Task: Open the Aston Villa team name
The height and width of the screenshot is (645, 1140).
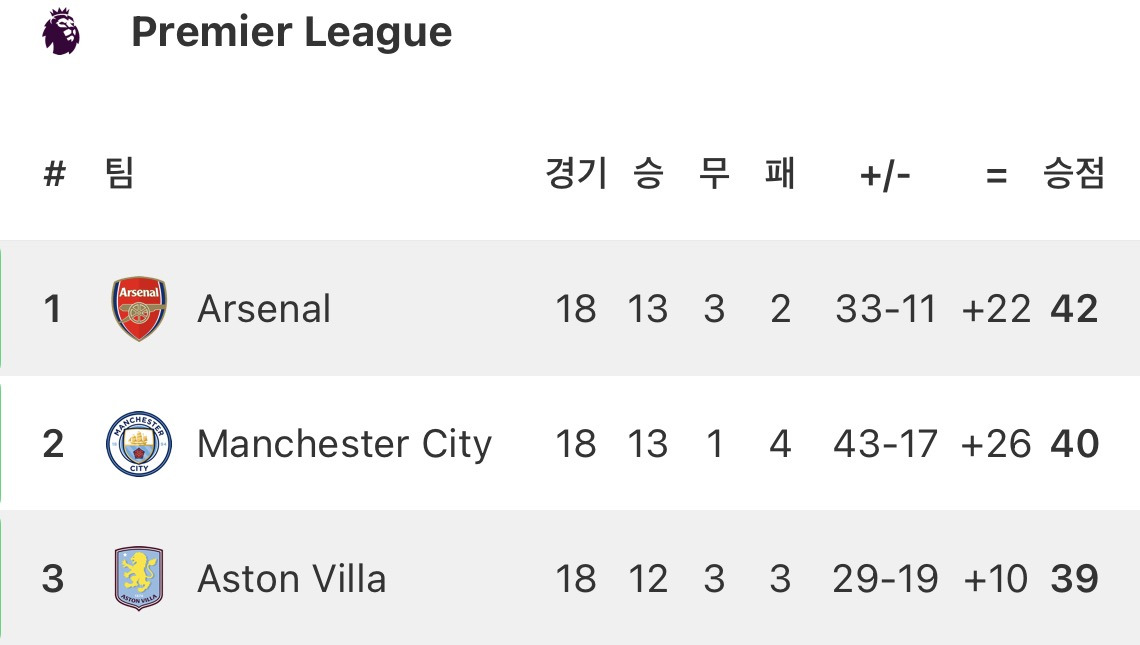Action: pos(291,579)
